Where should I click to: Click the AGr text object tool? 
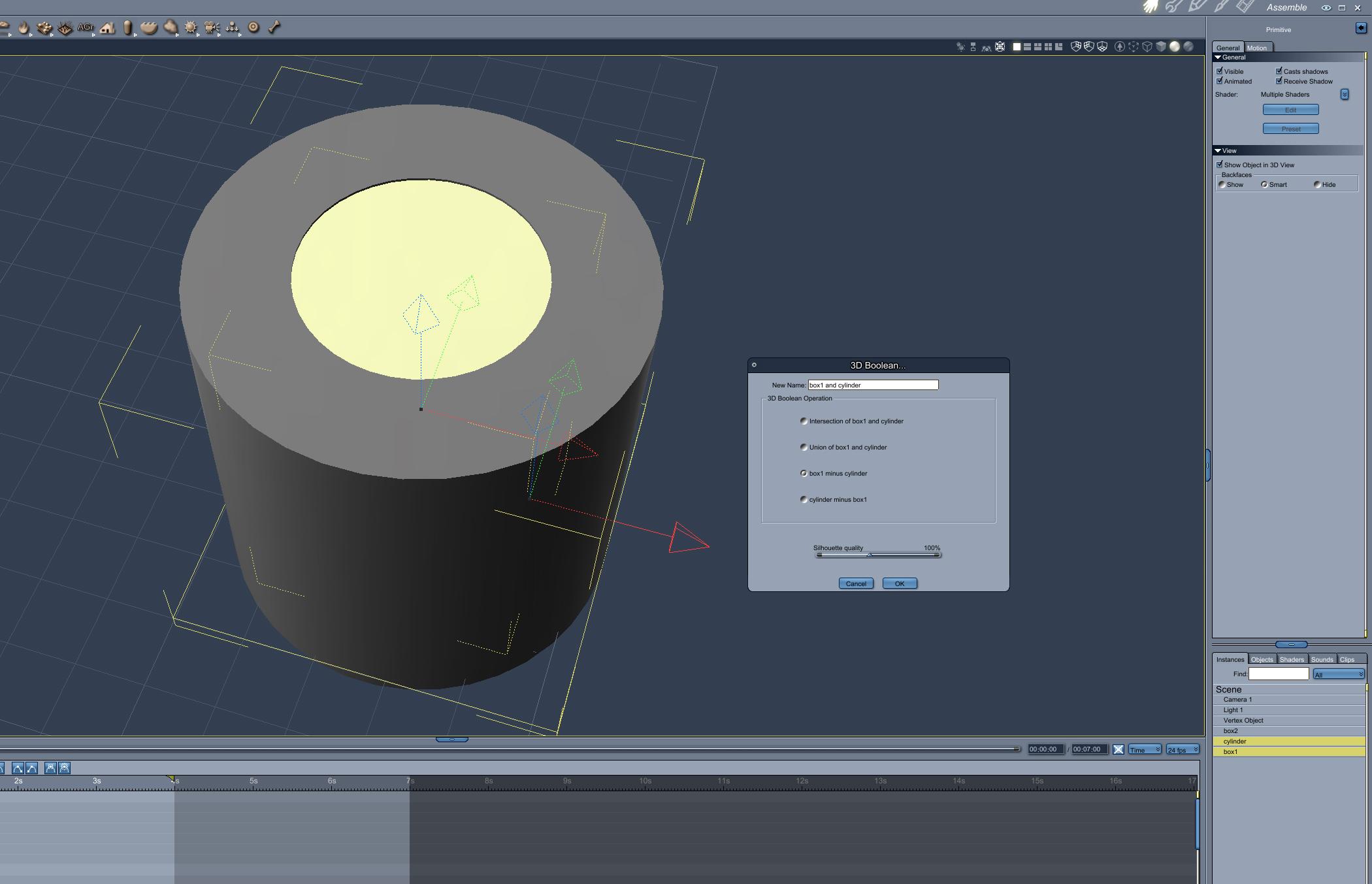(85, 27)
